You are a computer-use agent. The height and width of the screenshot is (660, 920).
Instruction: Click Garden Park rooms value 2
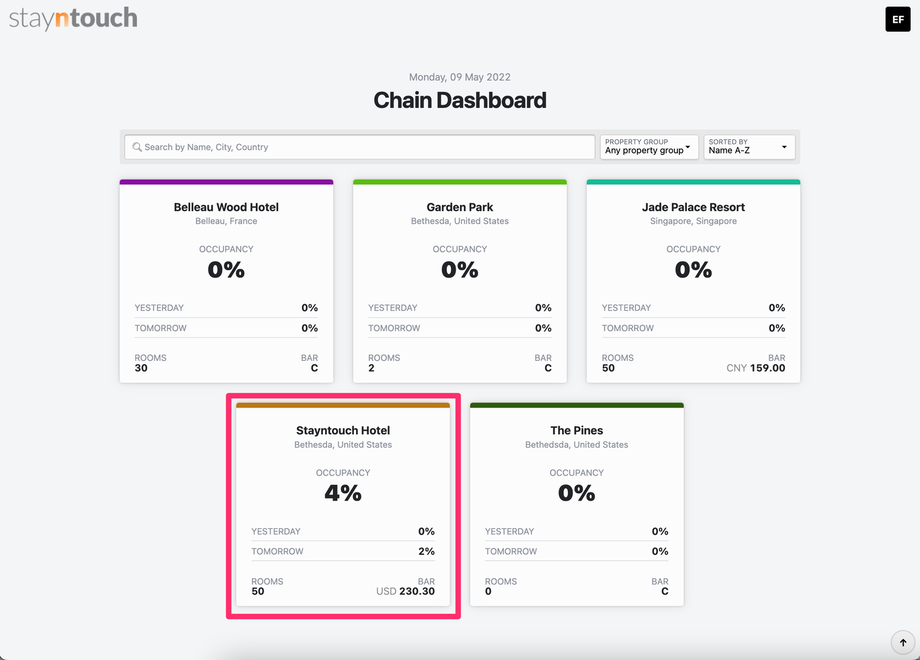tap(371, 368)
